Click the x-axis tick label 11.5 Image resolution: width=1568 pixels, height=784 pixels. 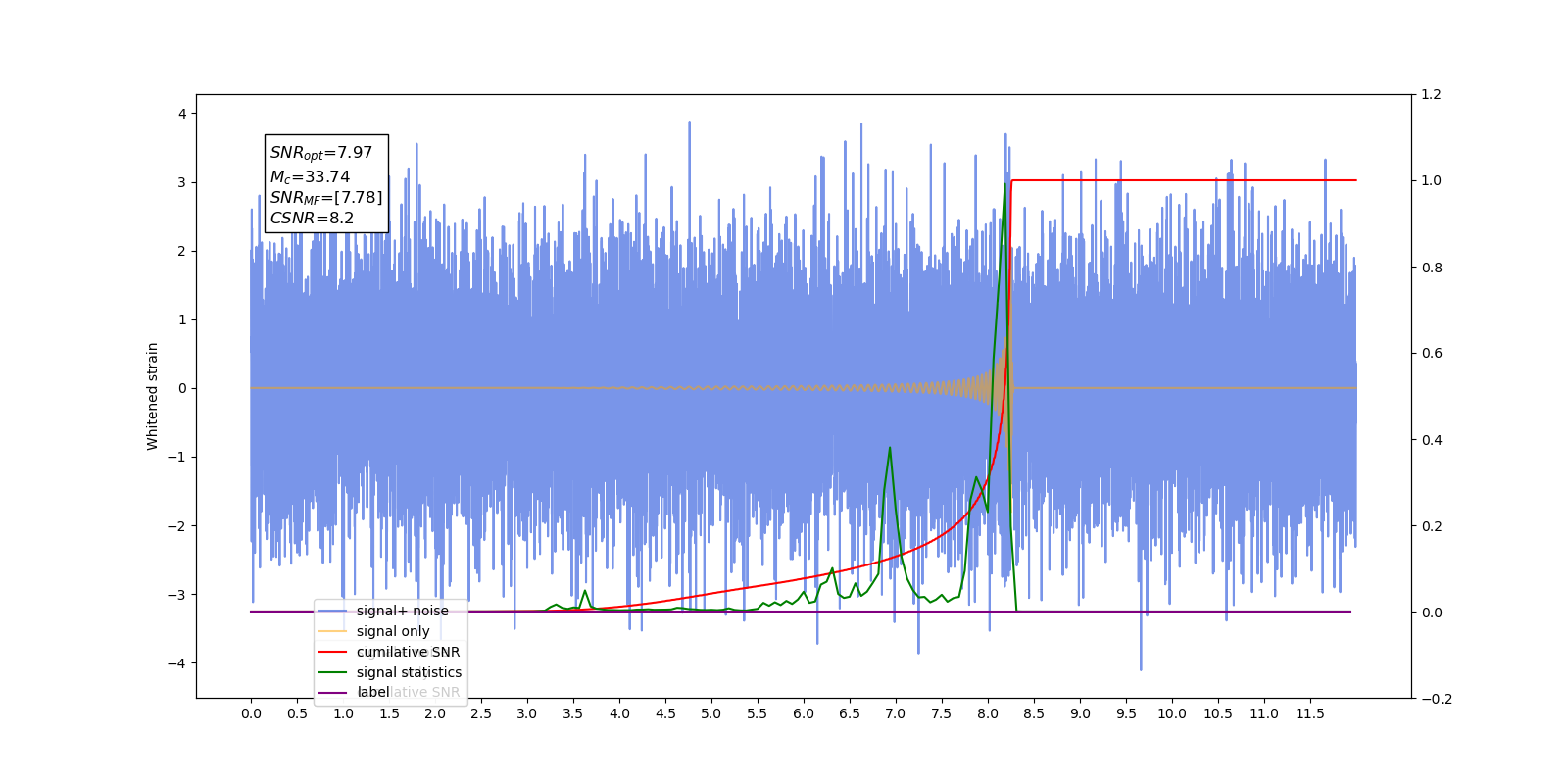[x=1310, y=713]
